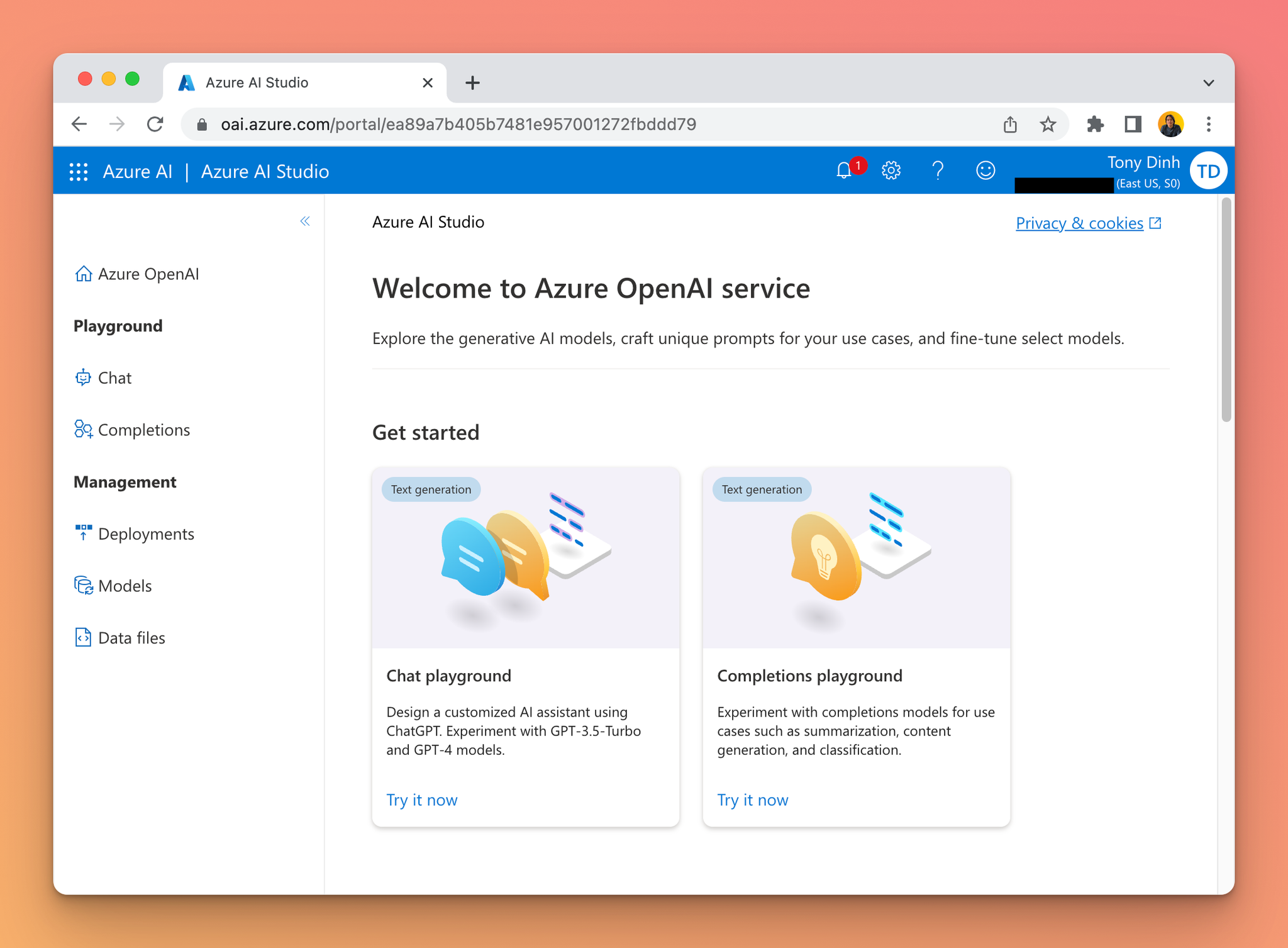Viewport: 1288px width, 948px height.
Task: View Models in the sidebar
Action: [124, 586]
